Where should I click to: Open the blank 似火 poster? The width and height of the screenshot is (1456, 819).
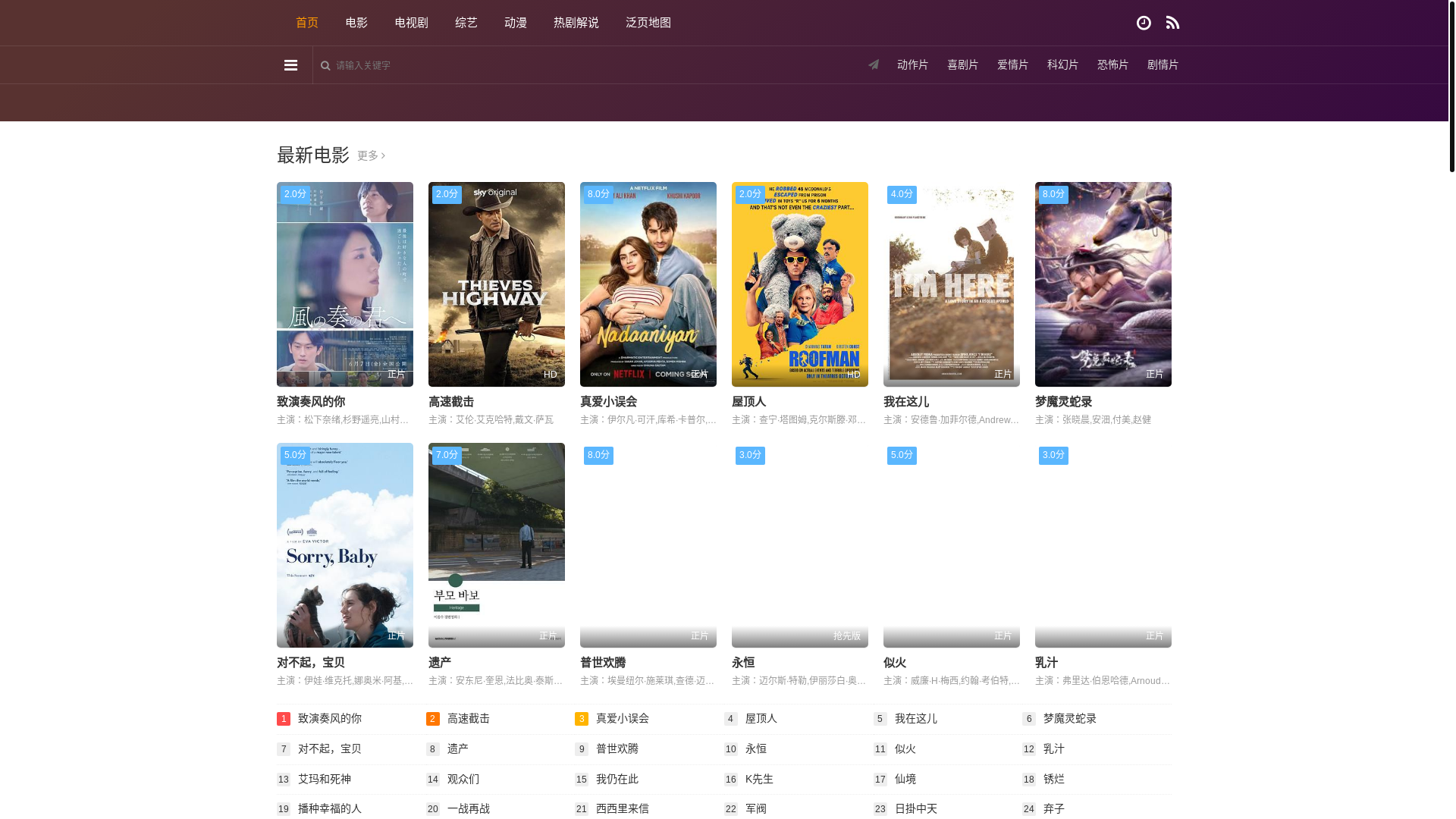952,545
